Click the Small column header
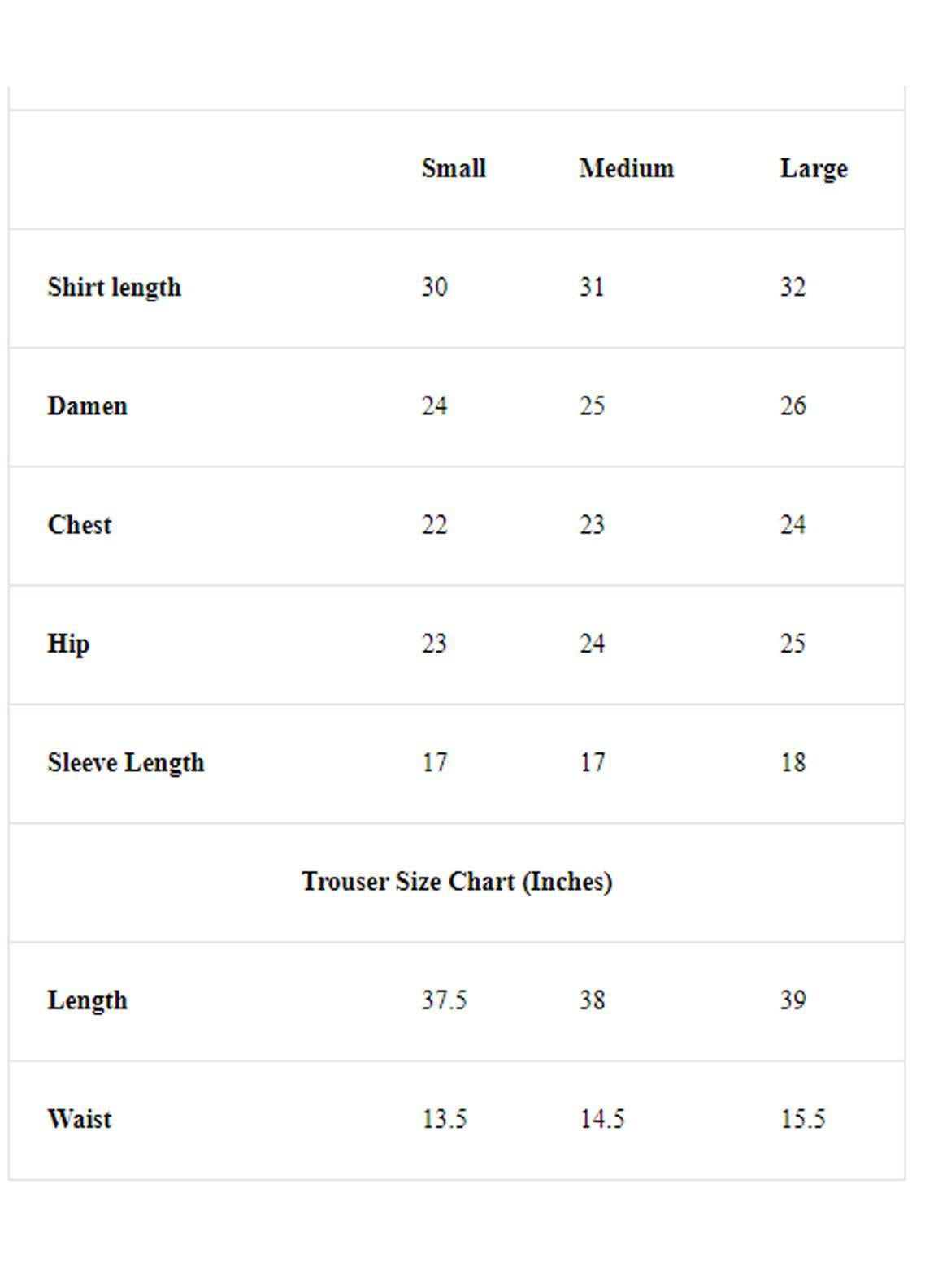Image resolution: width=925 pixels, height=1288 pixels. click(x=454, y=168)
